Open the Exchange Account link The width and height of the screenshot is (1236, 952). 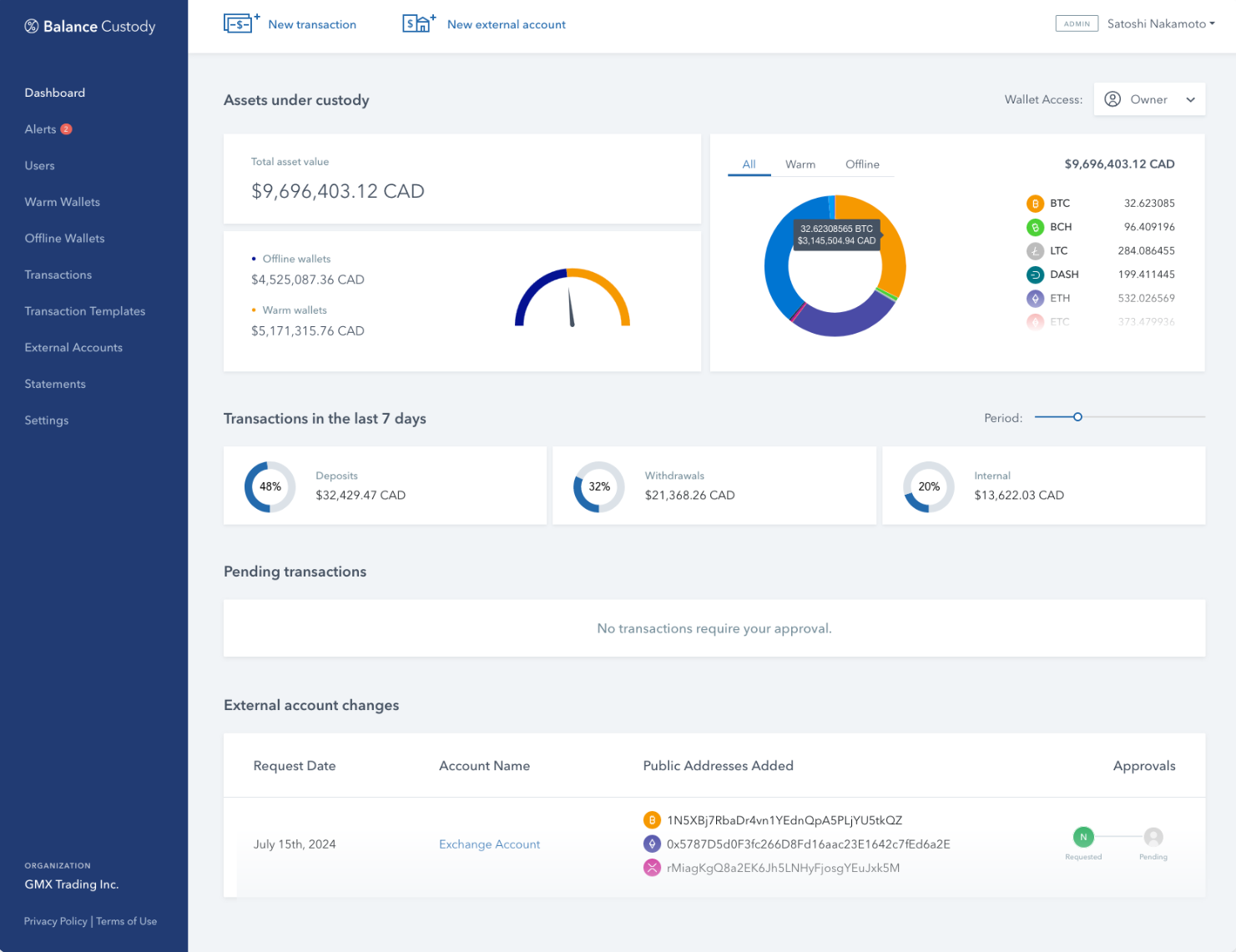[x=489, y=844]
